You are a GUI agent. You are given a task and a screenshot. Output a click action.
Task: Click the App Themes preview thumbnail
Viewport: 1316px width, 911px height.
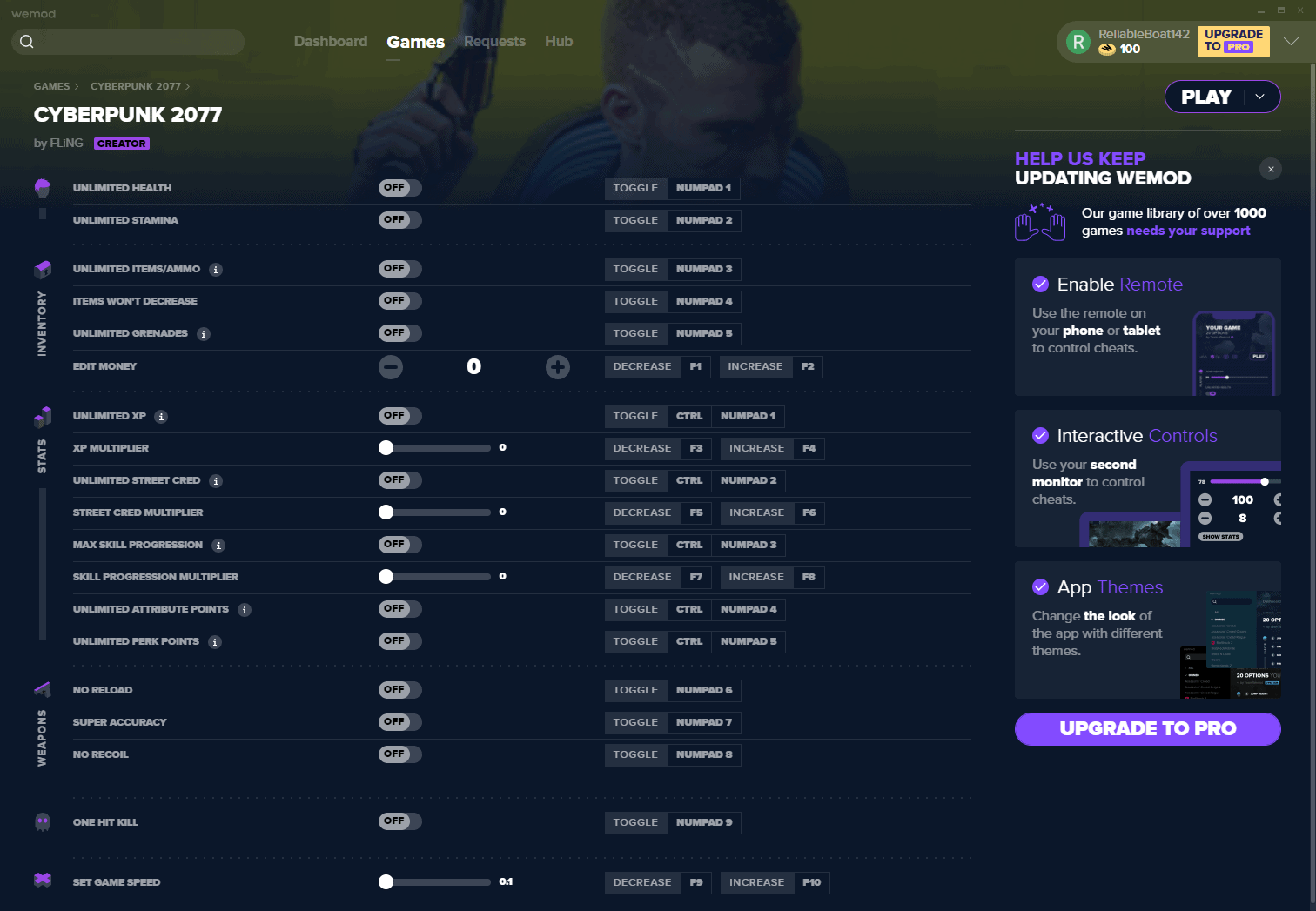[1231, 644]
